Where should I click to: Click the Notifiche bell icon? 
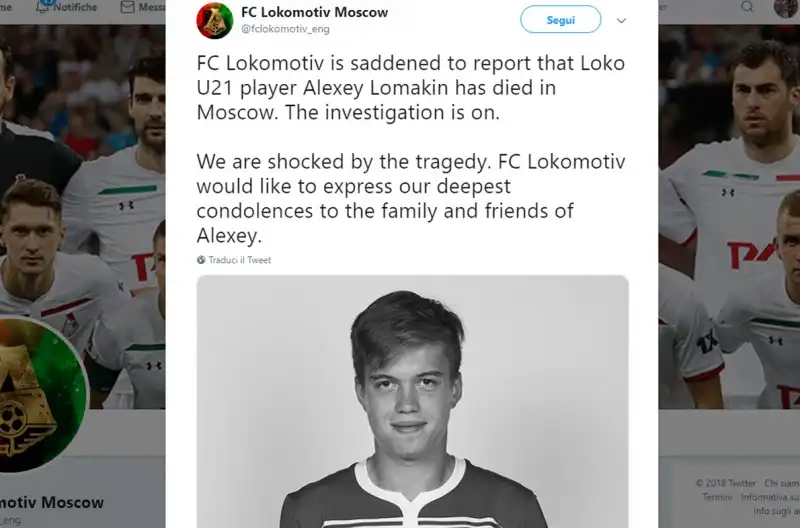point(43,7)
